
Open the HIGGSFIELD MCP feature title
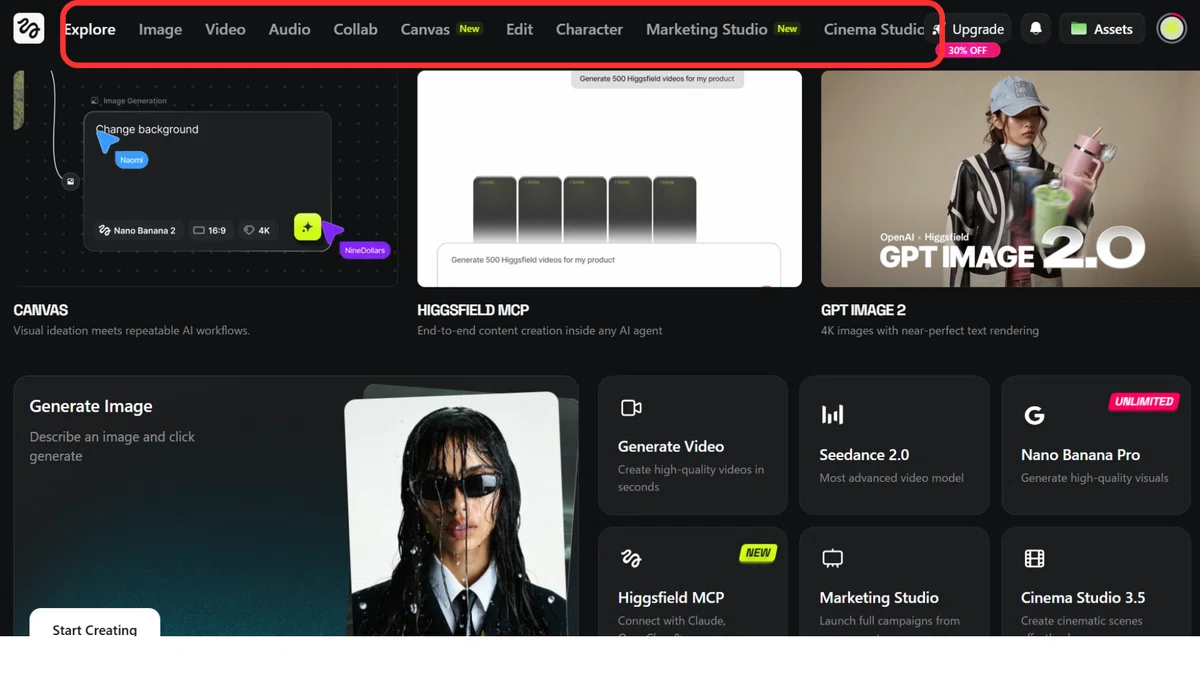point(473,310)
